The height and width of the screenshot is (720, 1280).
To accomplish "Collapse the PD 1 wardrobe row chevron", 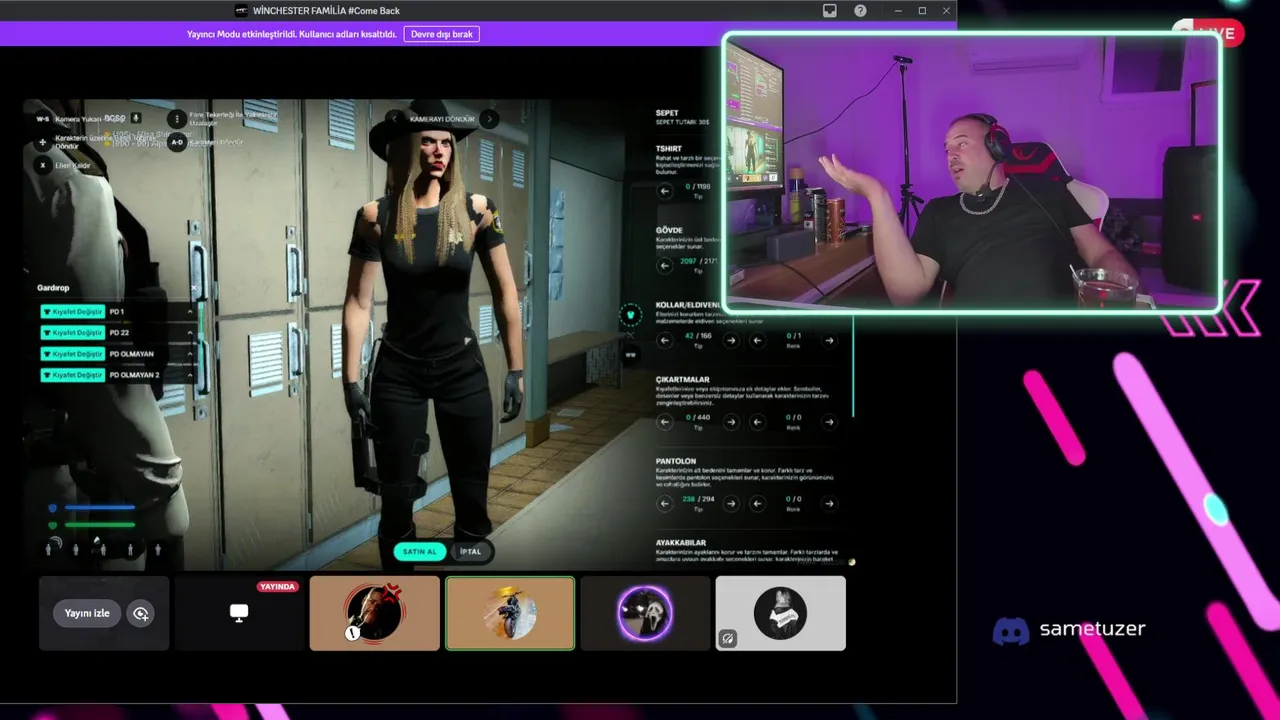I will coord(190,312).
